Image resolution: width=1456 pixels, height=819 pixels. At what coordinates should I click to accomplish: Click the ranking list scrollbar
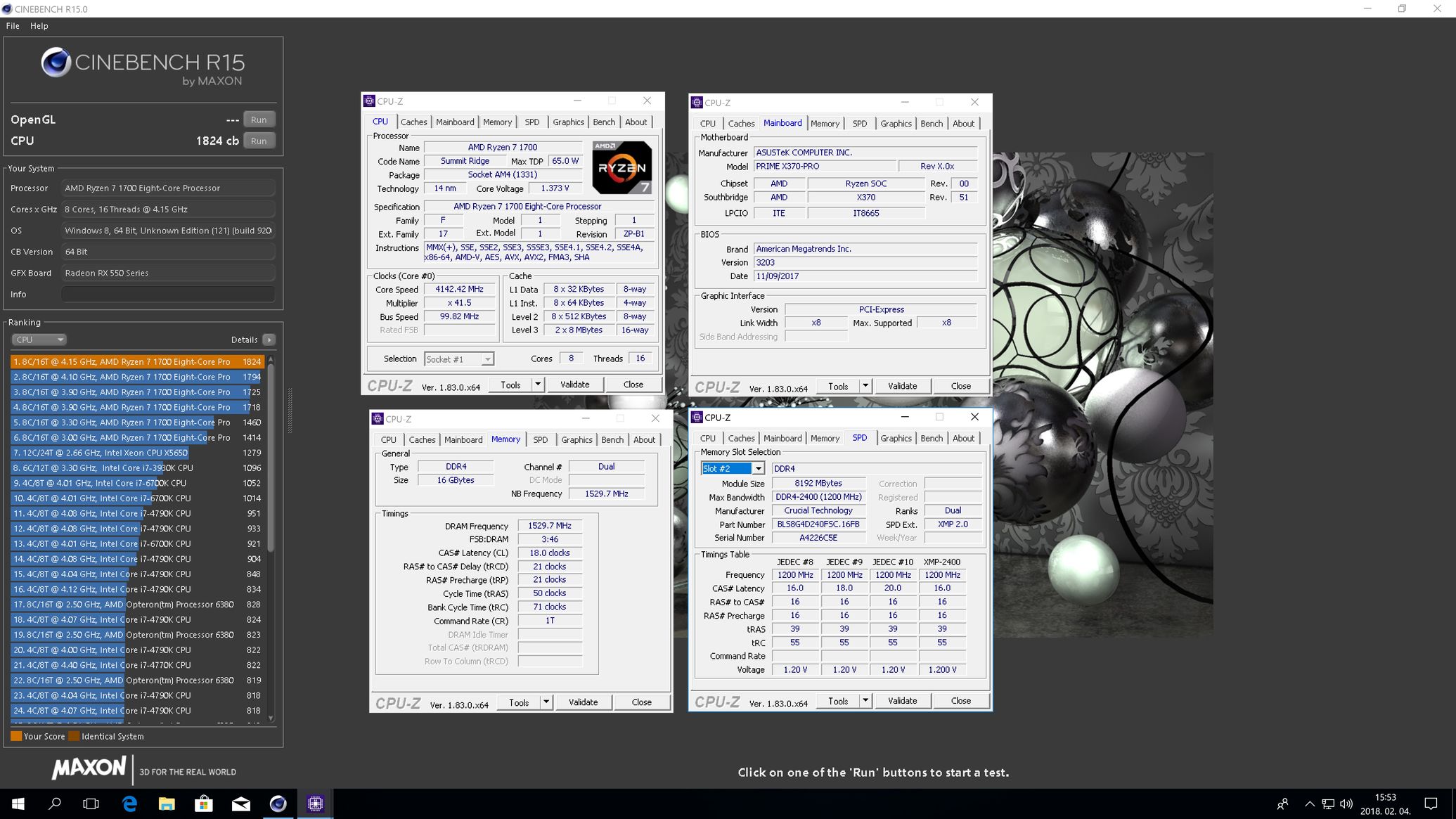pyautogui.click(x=271, y=457)
